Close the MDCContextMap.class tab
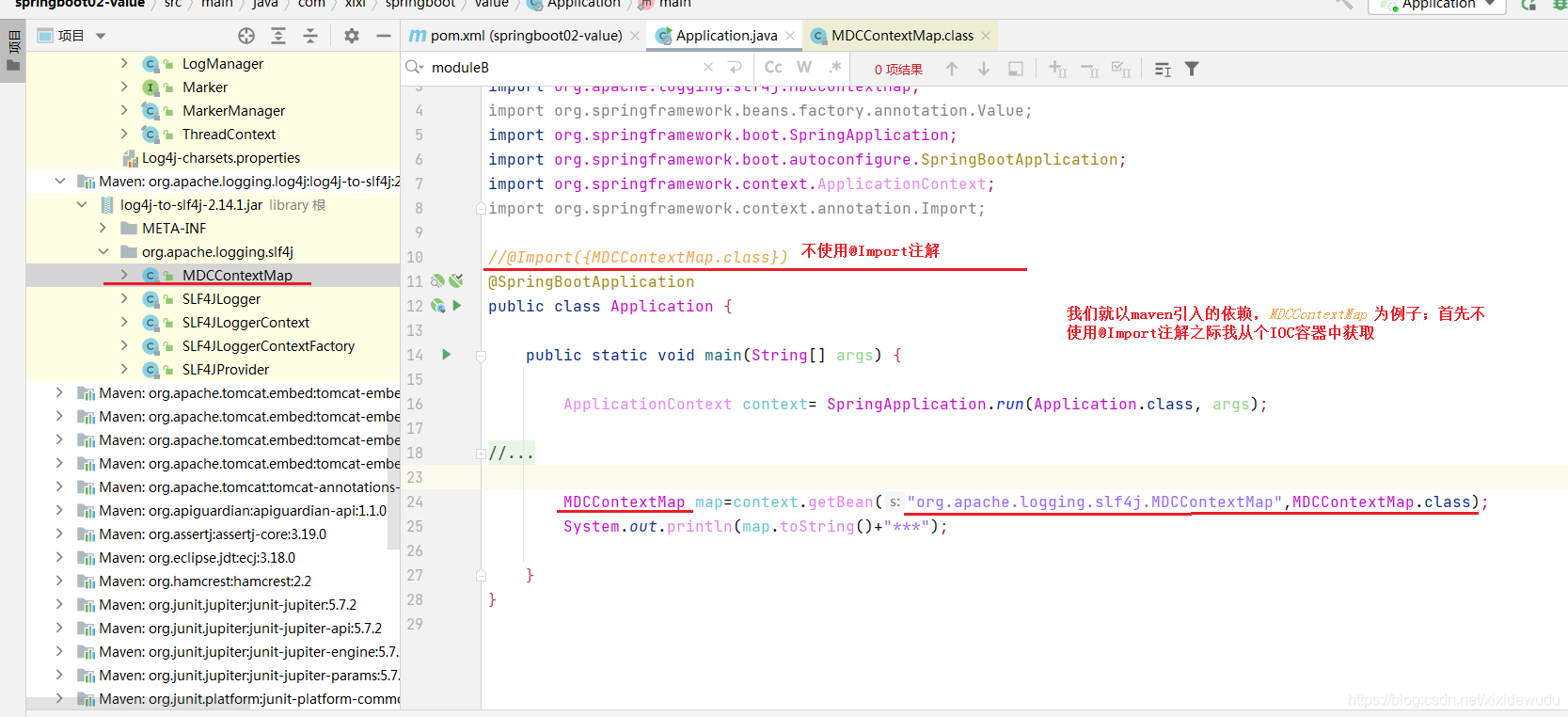The width and height of the screenshot is (1568, 717). pos(986,36)
